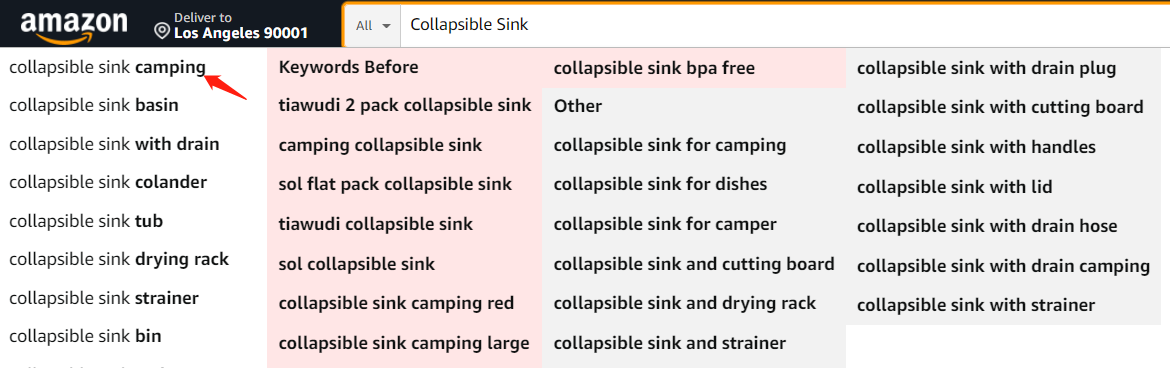
Task: Select suggestion collapsible sink camping
Action: [x=107, y=67]
